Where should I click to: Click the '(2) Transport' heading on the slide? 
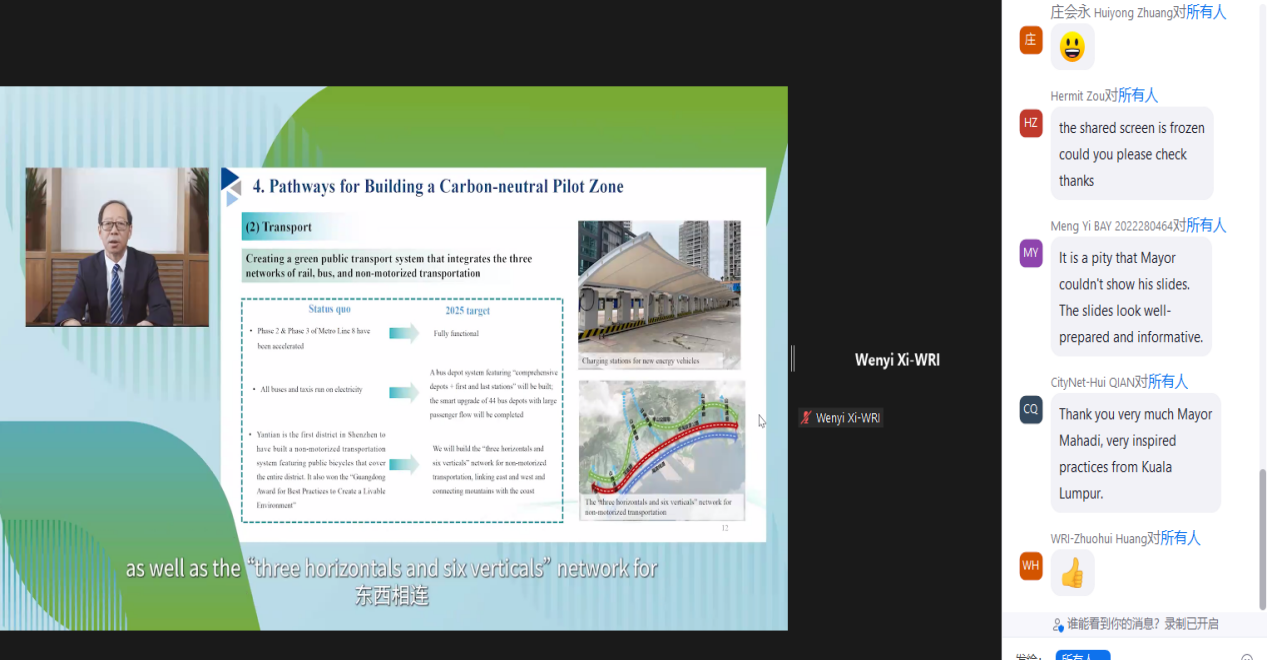tap(279, 227)
